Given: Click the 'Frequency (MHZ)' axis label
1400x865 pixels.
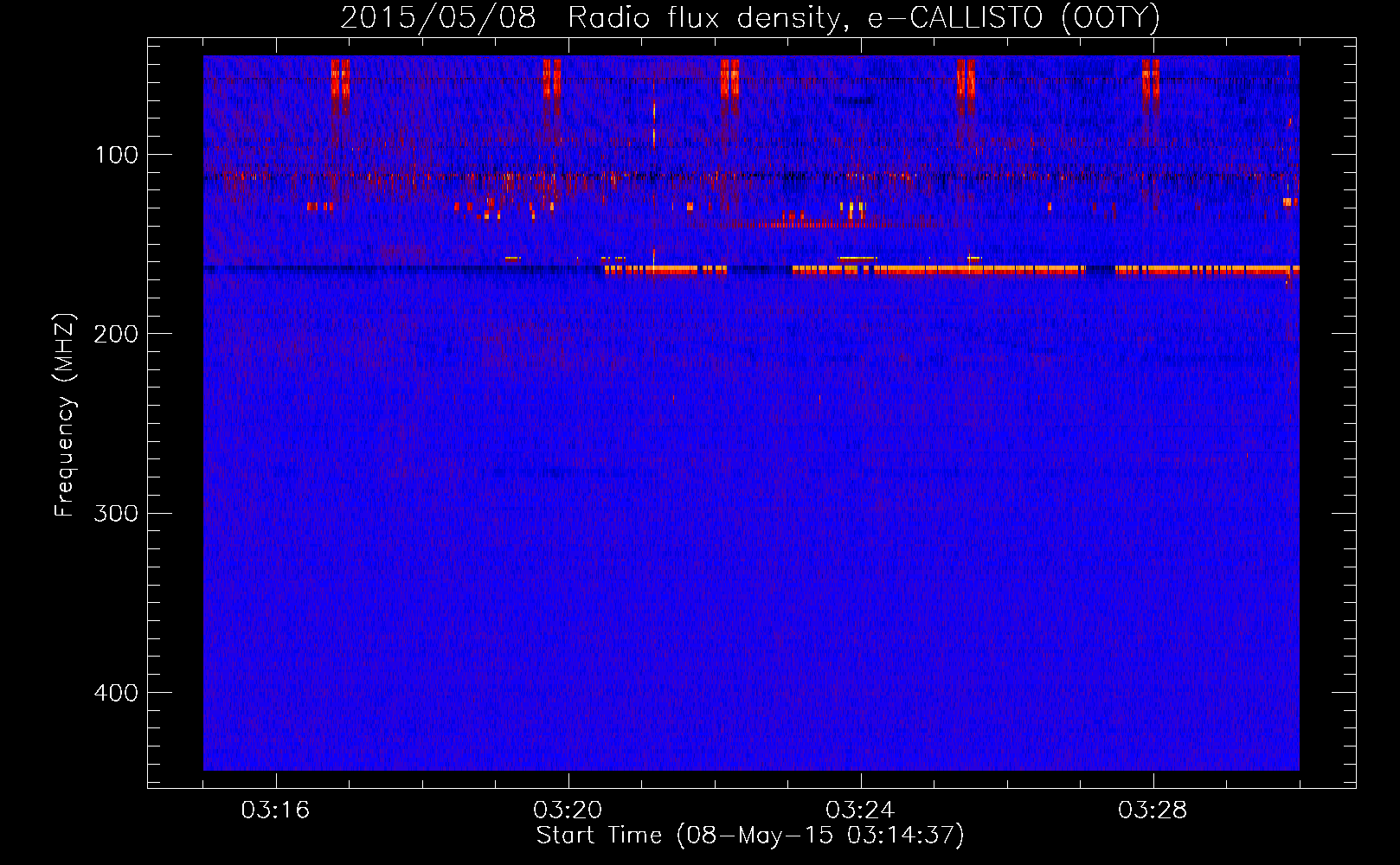Looking at the screenshot, I should 66,415.
